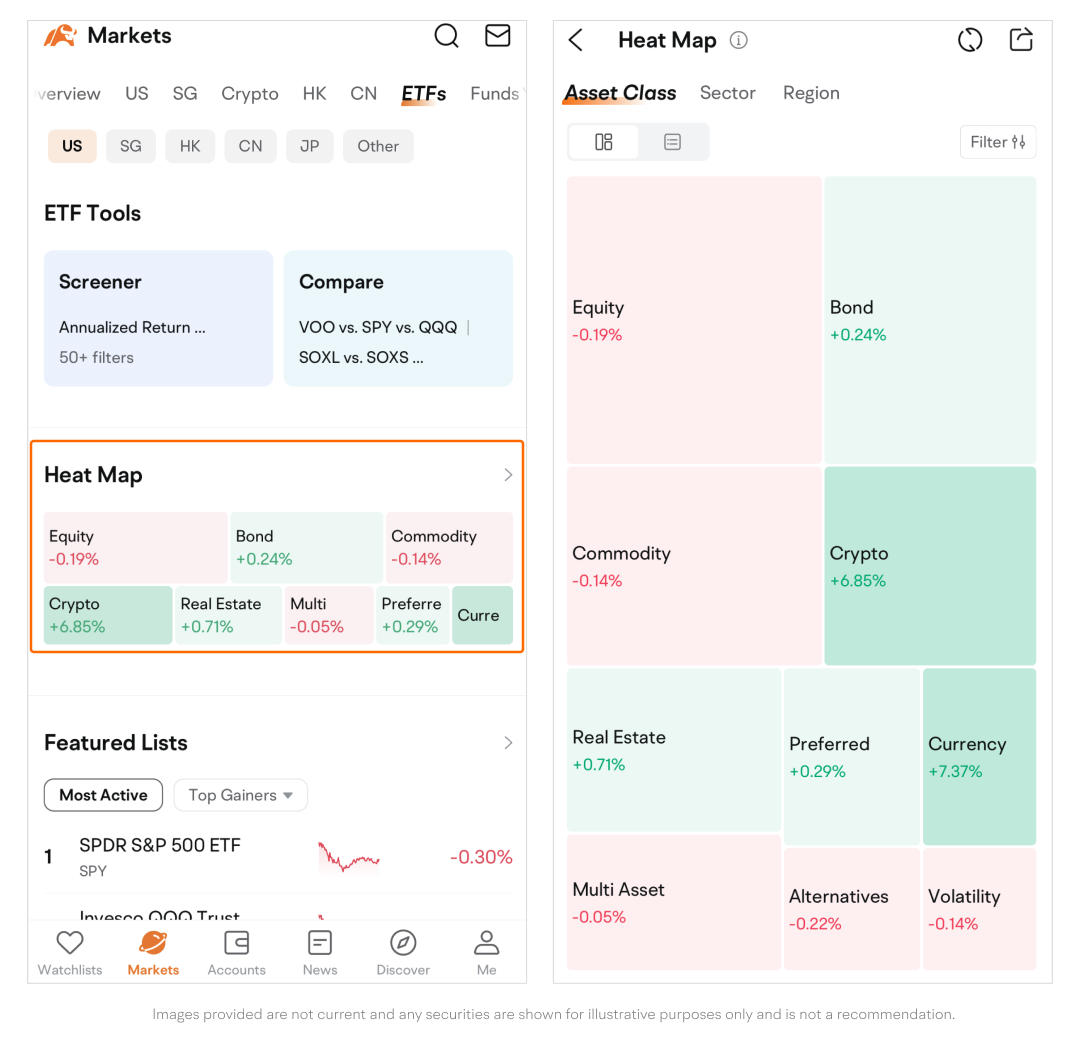The image size is (1080, 1044).
Task: Open the Heat Map info icon
Action: pos(739,41)
